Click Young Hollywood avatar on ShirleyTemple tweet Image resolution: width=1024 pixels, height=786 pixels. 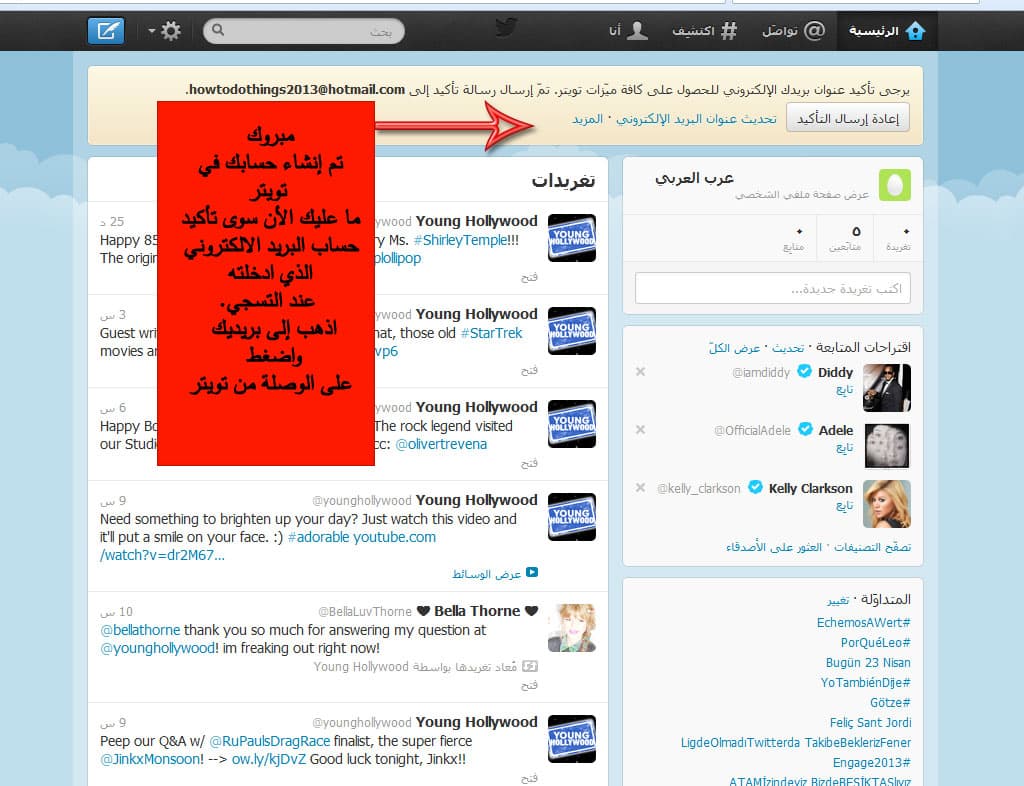pos(571,238)
